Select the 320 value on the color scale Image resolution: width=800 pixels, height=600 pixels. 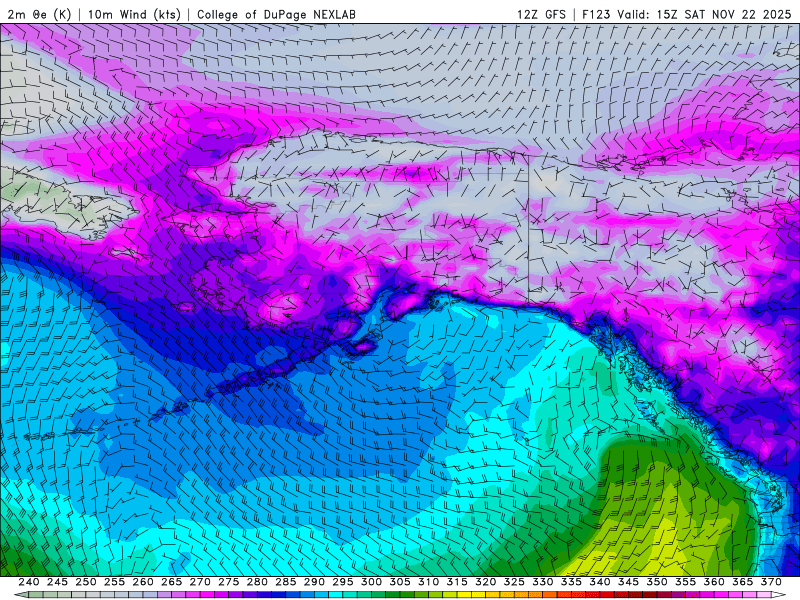click(x=486, y=582)
